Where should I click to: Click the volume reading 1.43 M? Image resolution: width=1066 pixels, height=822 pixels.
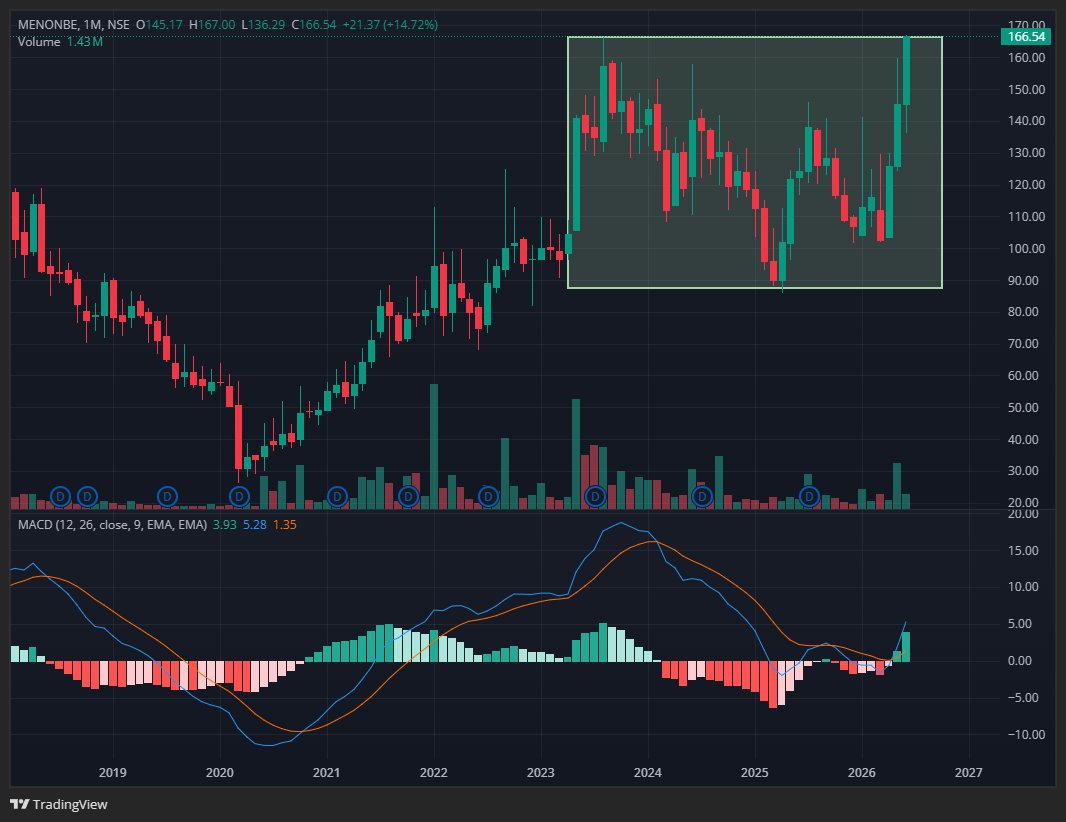tap(85, 41)
